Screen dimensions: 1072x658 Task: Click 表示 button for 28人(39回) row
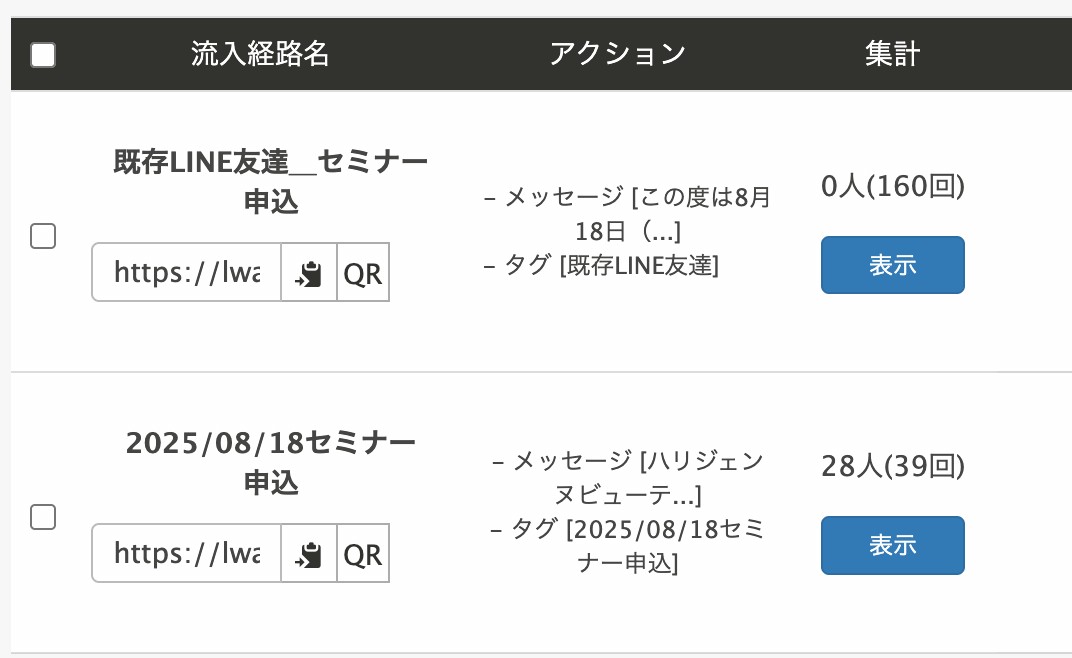coord(893,545)
